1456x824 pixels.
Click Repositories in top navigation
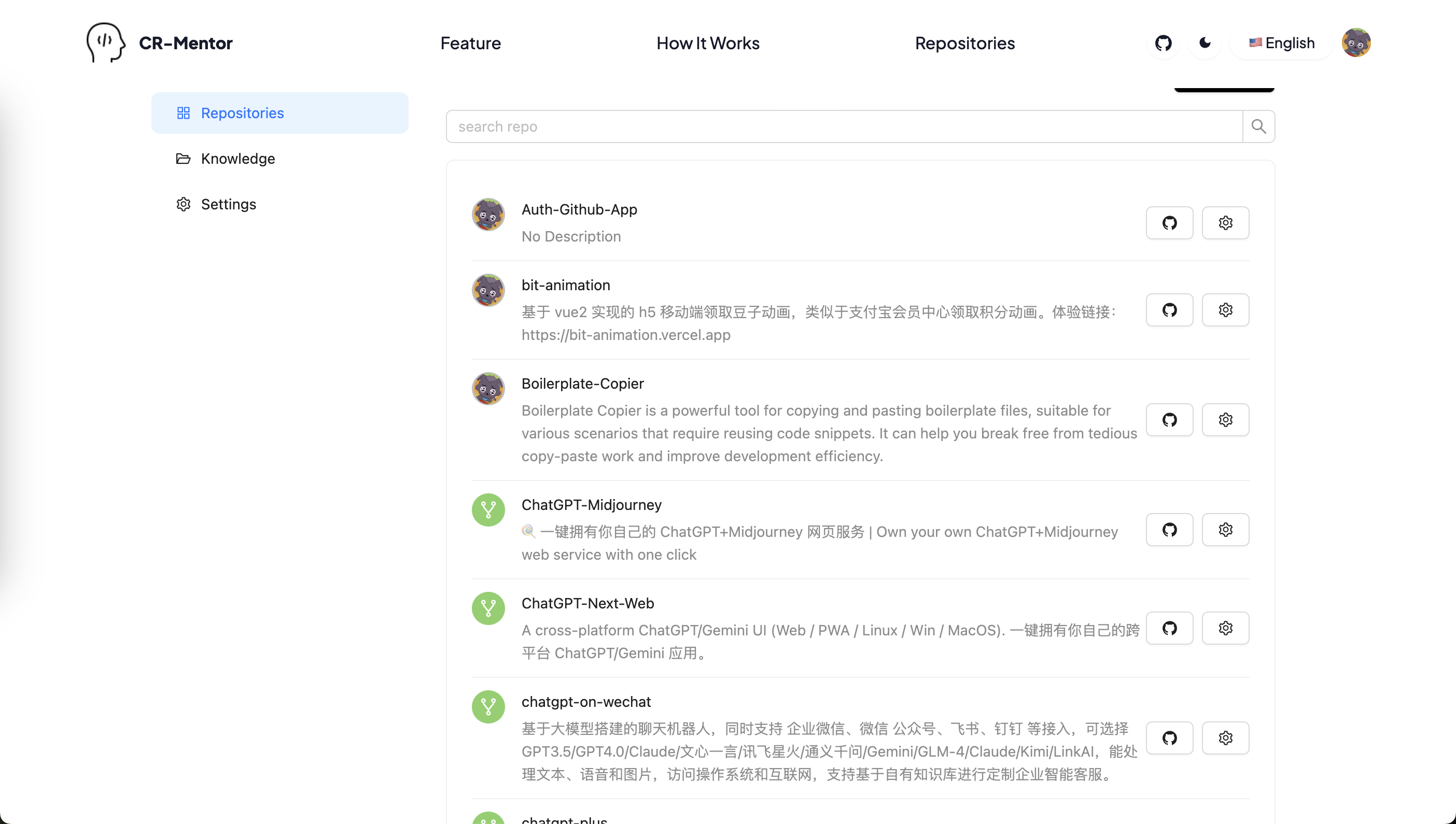click(x=964, y=43)
